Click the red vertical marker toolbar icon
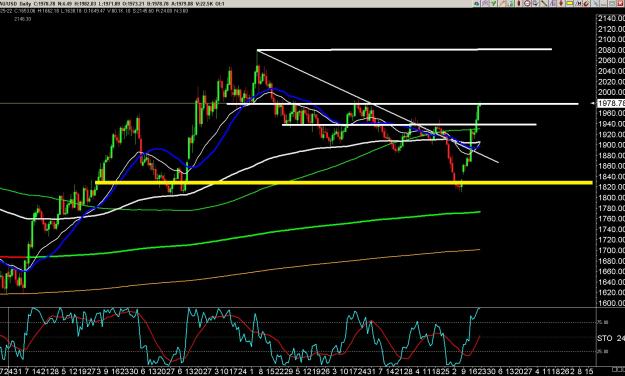 (519, 4)
